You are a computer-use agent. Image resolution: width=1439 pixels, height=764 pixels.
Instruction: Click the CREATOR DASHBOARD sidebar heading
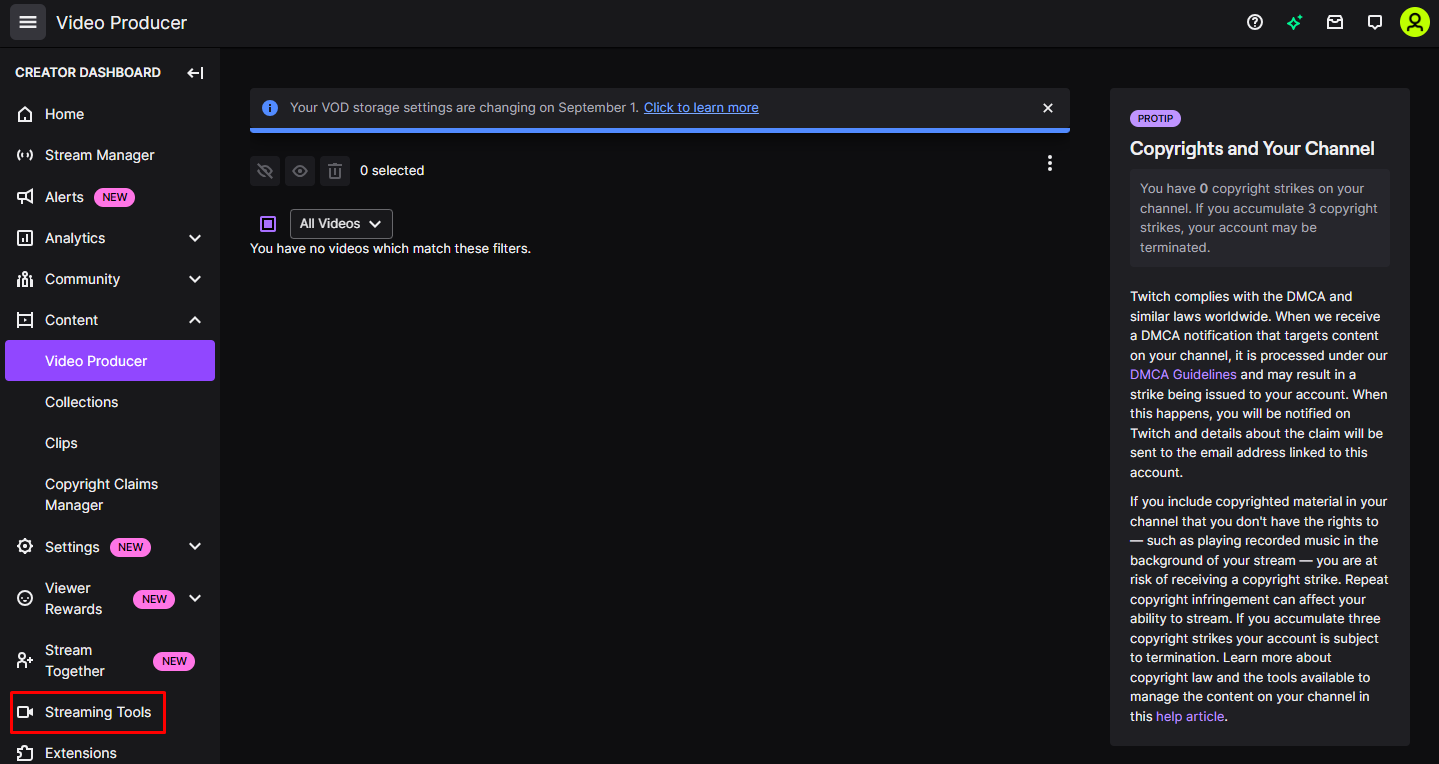88,73
